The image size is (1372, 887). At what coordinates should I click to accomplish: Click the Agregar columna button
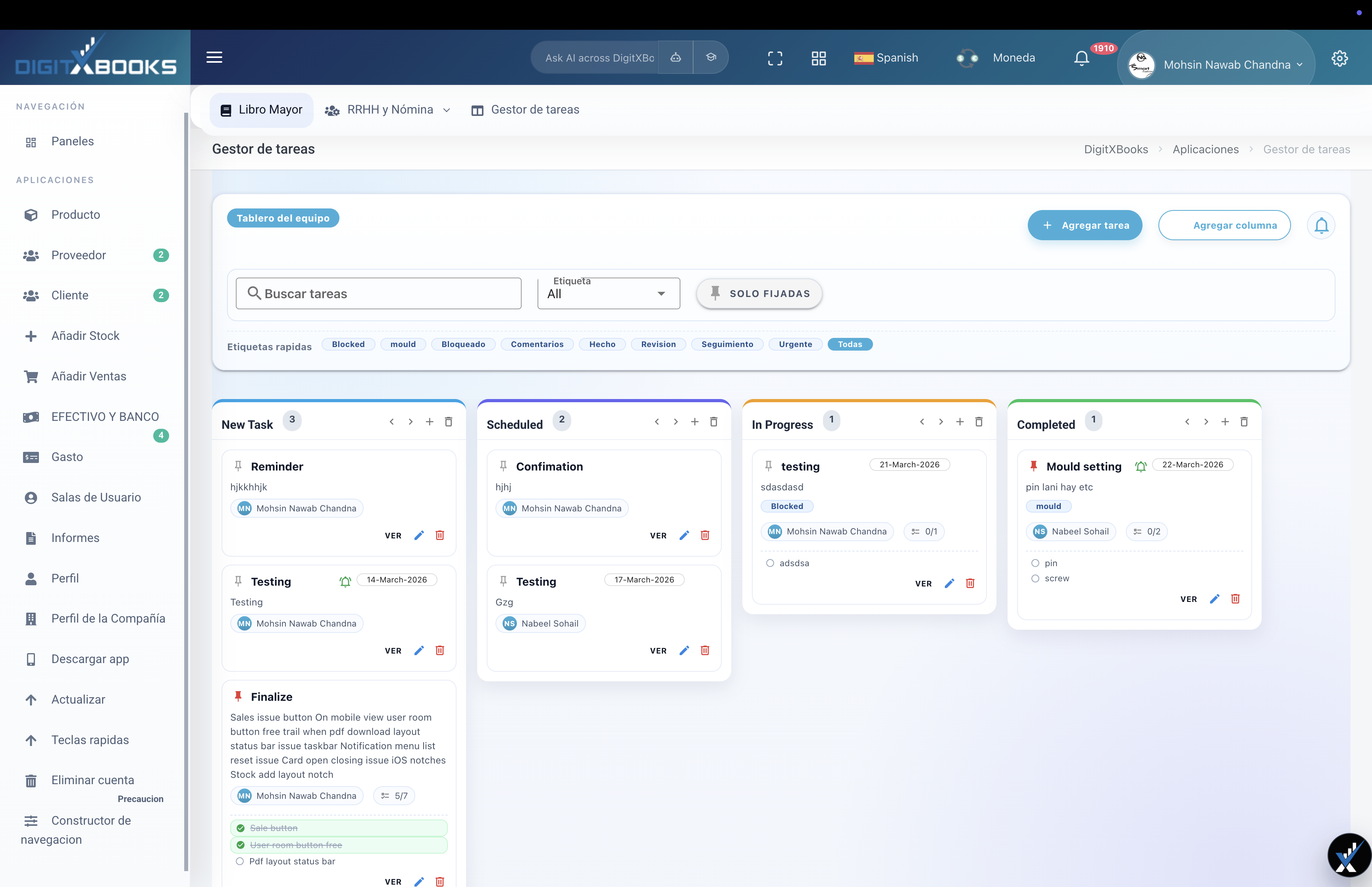[x=1224, y=225]
